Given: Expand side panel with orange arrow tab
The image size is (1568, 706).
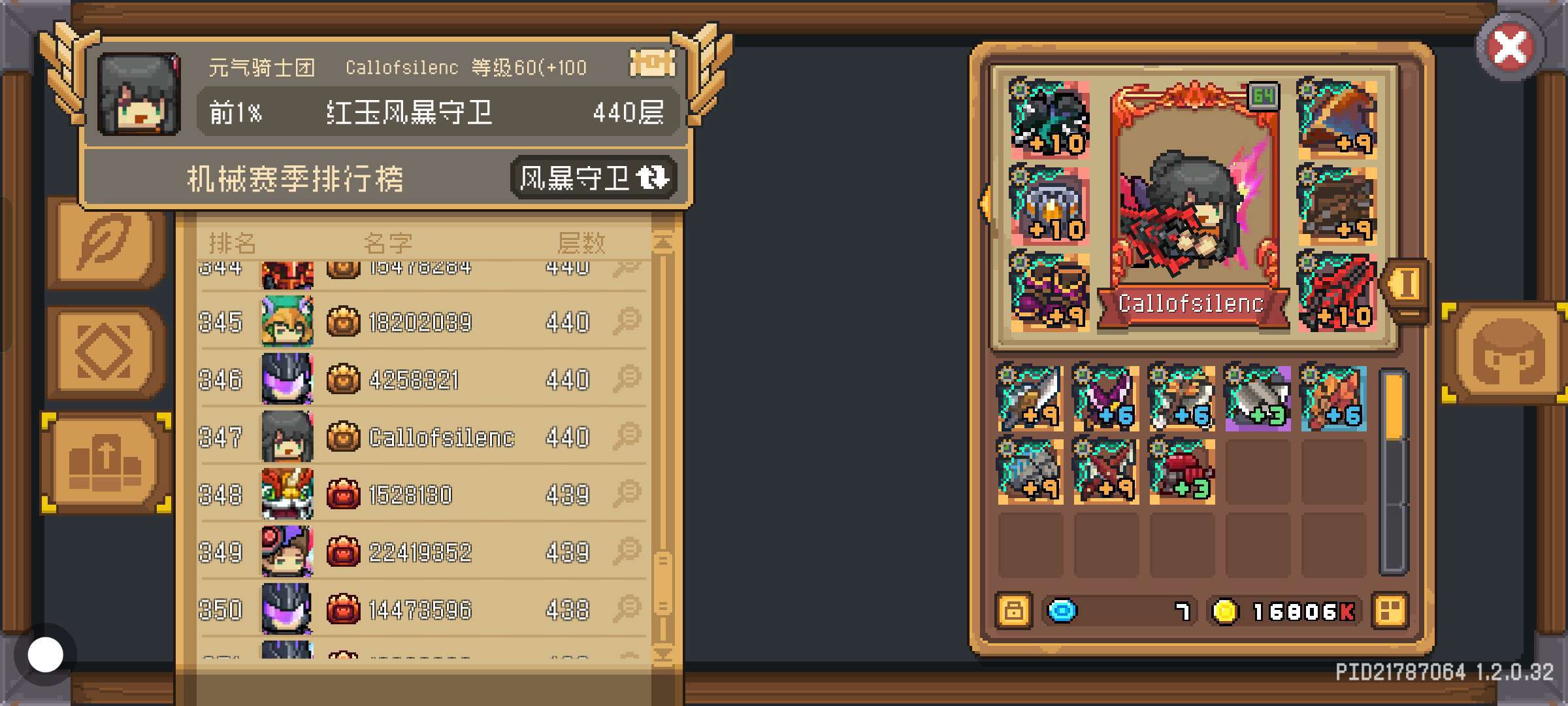Looking at the screenshot, I should click(1405, 285).
